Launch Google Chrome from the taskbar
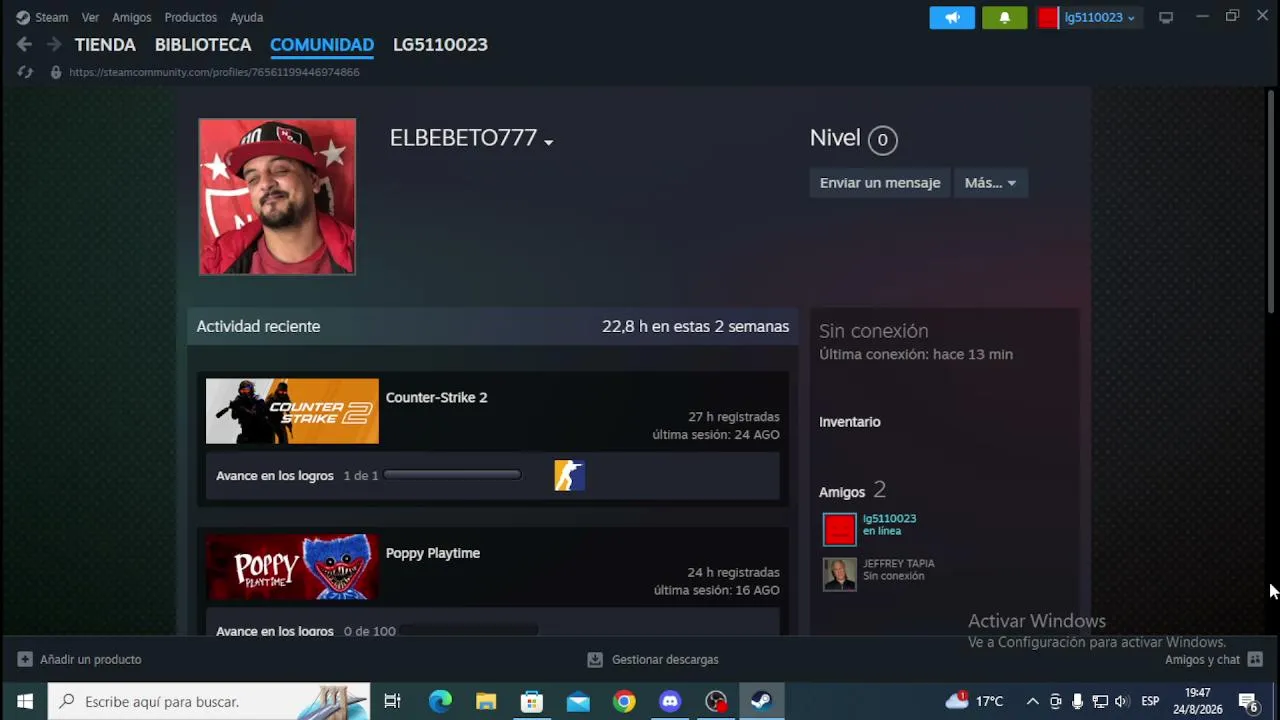1280x720 pixels. pos(624,701)
